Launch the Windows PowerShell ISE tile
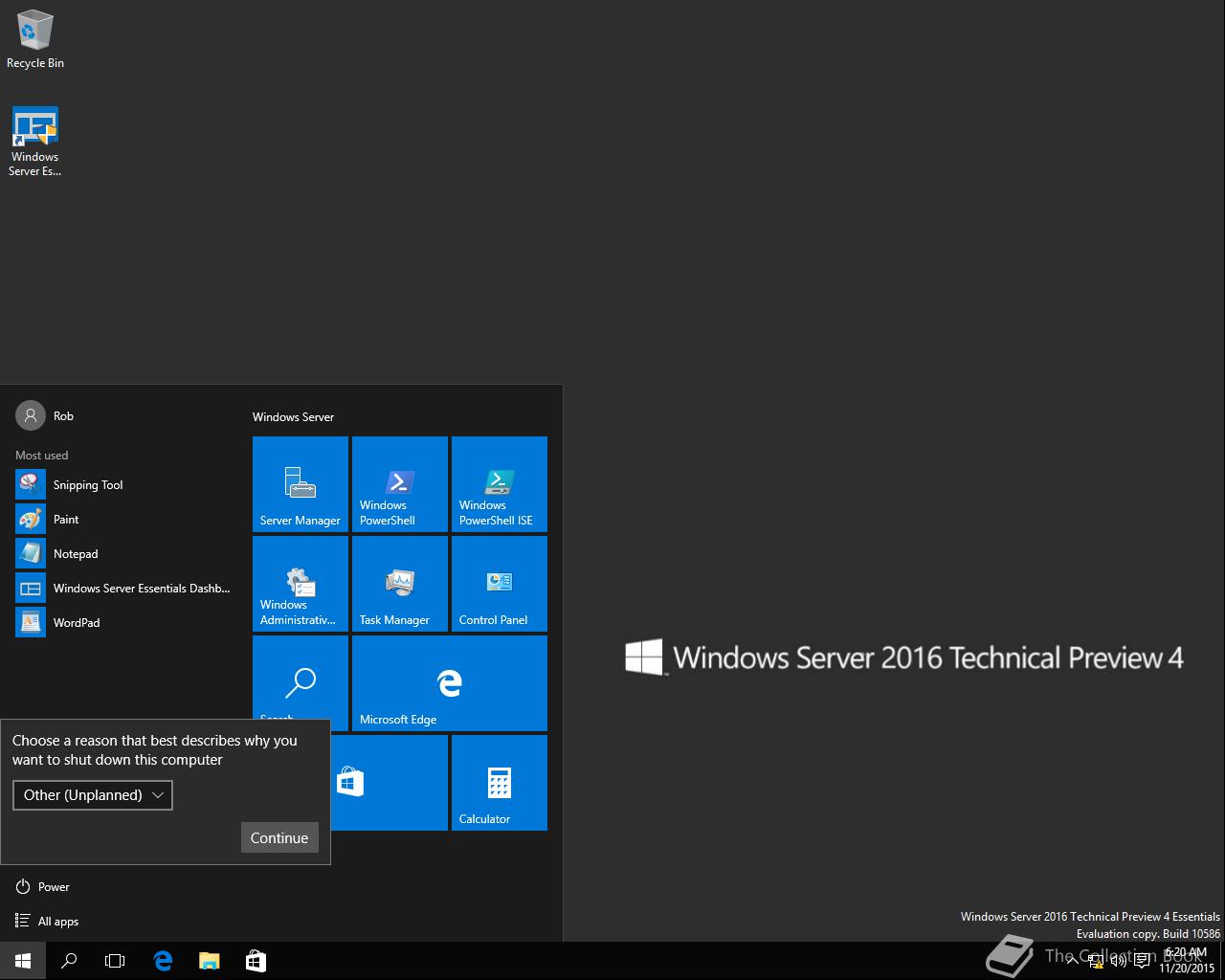Viewport: 1225px width, 980px height. pyautogui.click(x=500, y=484)
